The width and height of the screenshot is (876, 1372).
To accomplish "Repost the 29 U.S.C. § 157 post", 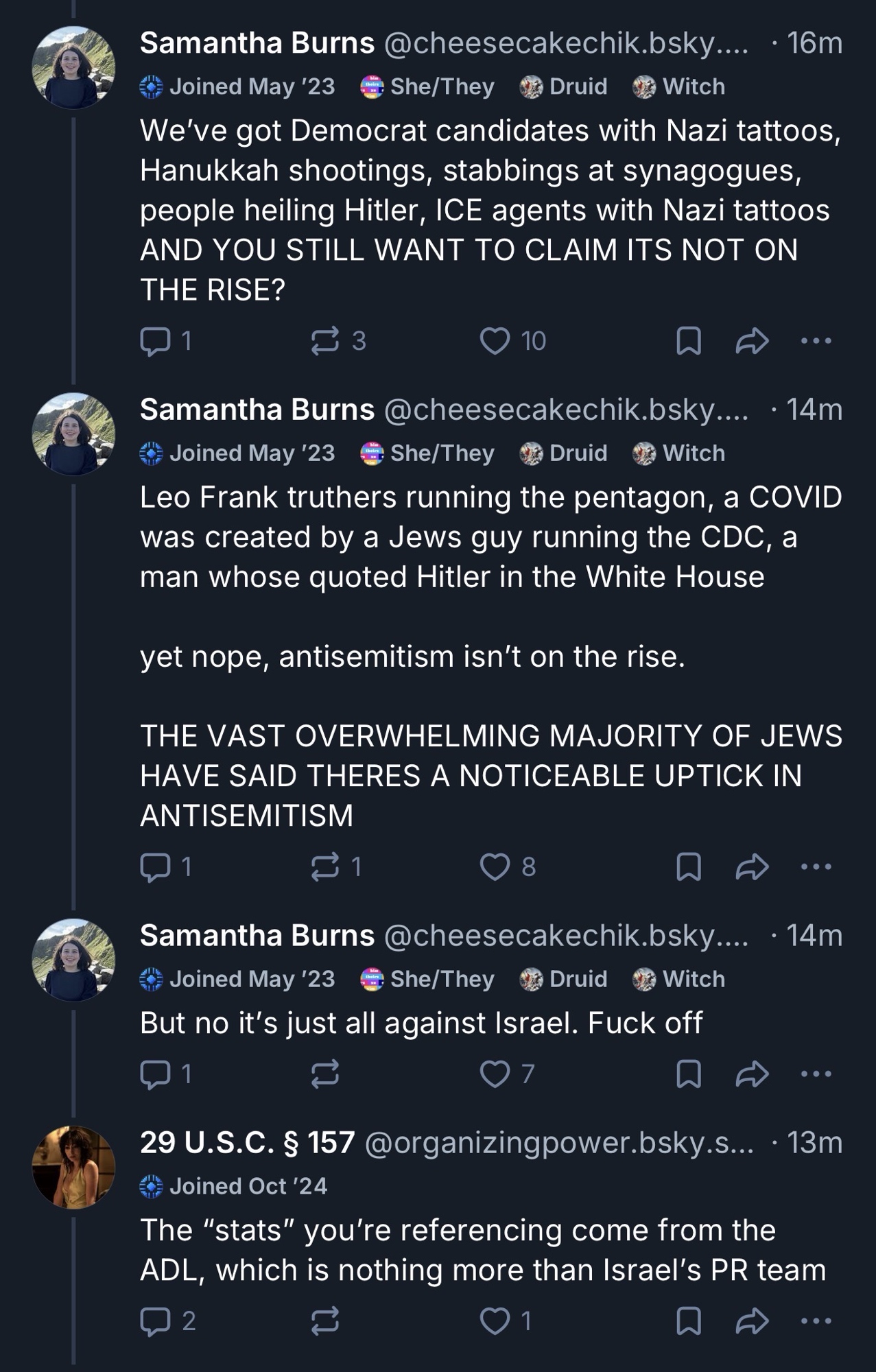I will click(x=324, y=1321).
